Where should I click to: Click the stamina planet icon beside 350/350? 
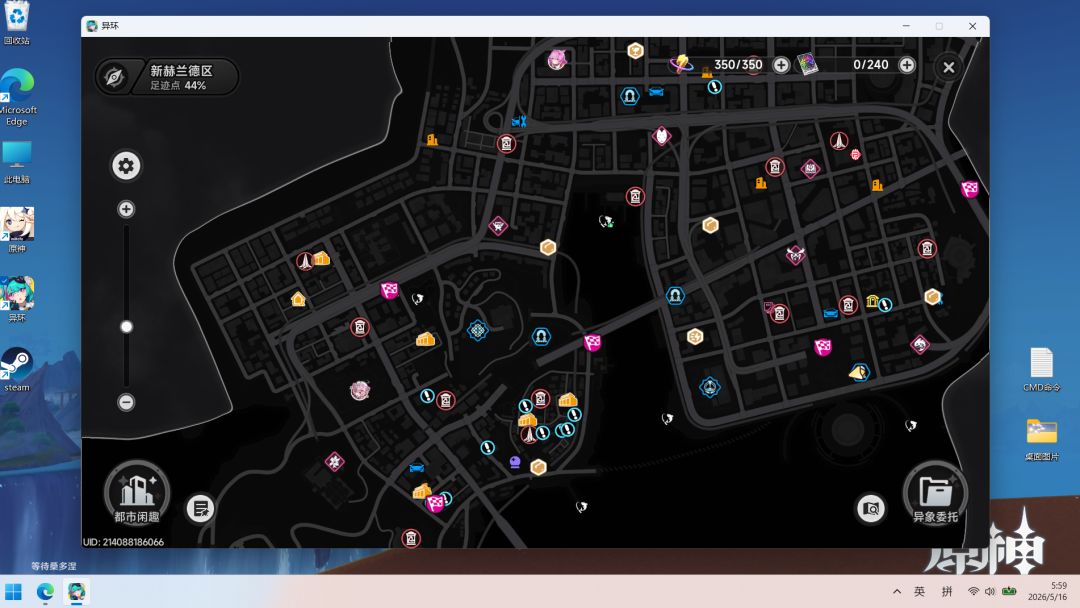coord(681,64)
